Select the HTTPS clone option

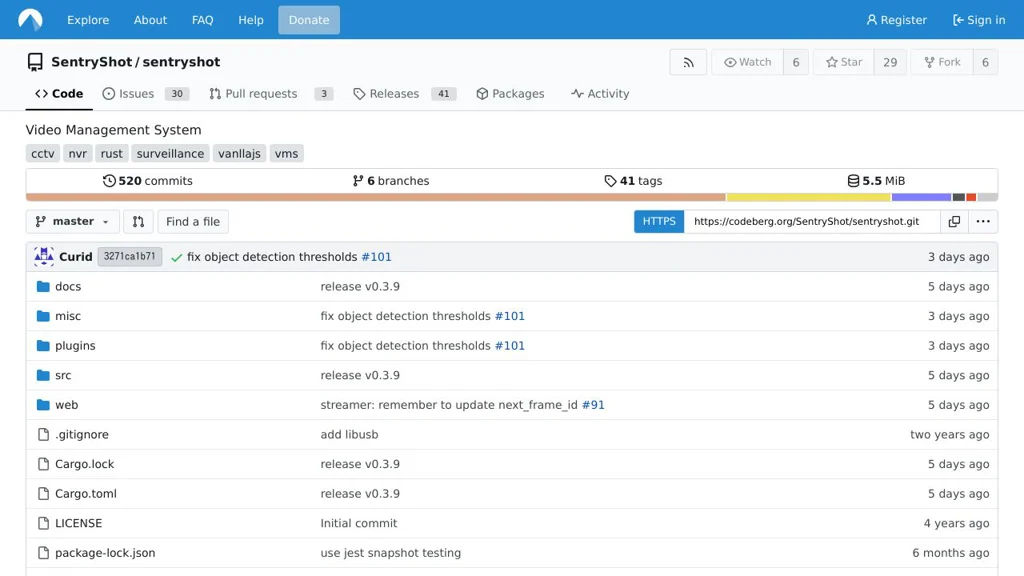click(x=659, y=222)
